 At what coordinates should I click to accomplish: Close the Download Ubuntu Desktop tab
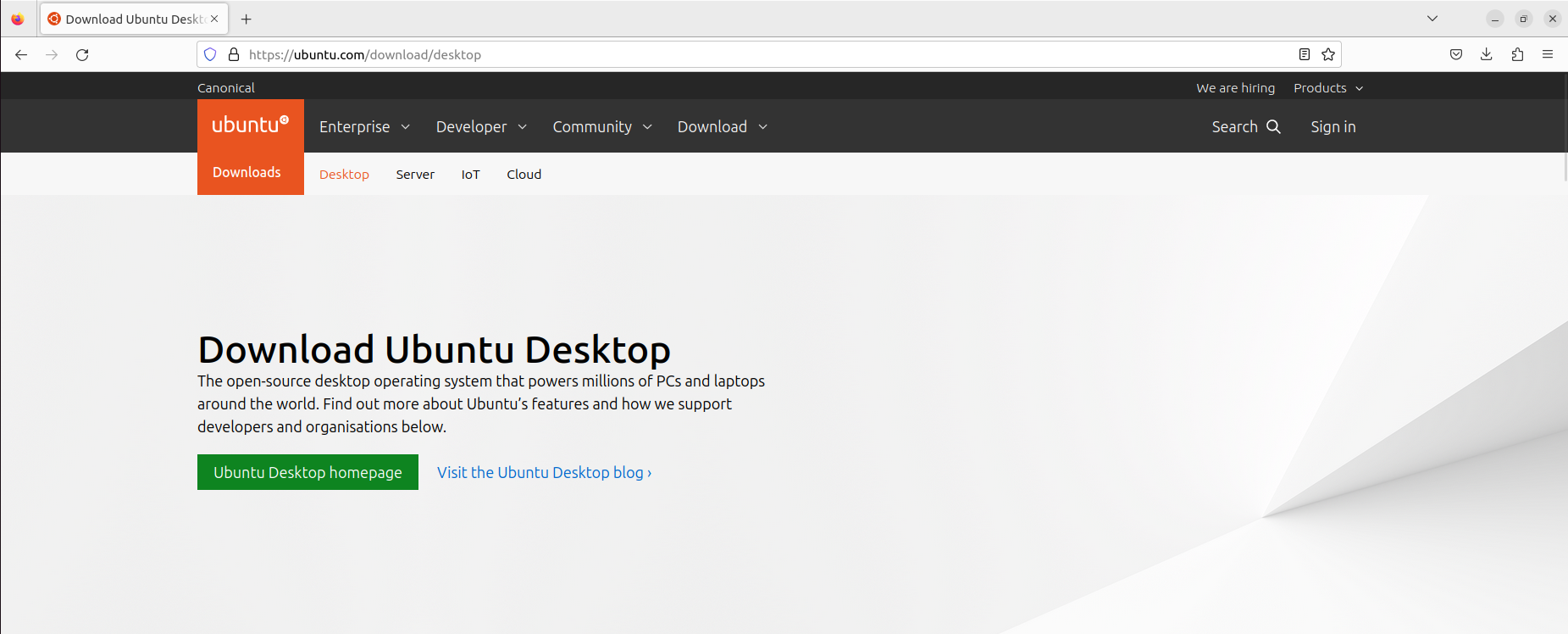tap(214, 19)
